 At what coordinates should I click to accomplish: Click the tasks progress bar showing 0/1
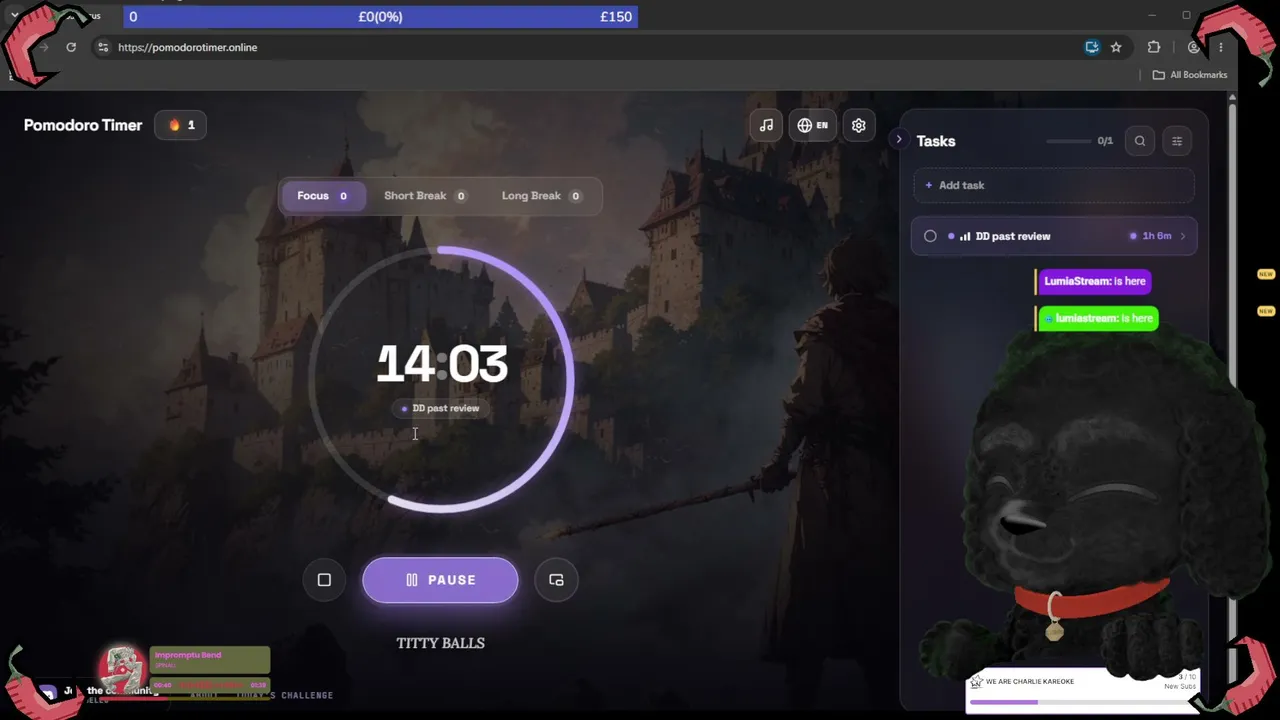(1068, 141)
